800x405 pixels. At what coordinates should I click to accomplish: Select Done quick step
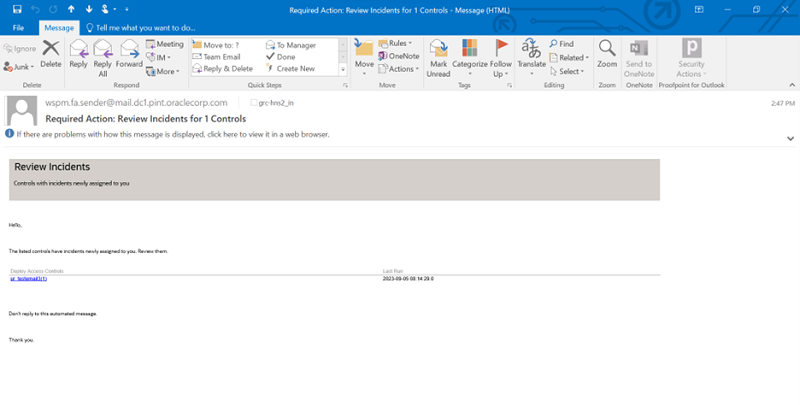pos(281,57)
